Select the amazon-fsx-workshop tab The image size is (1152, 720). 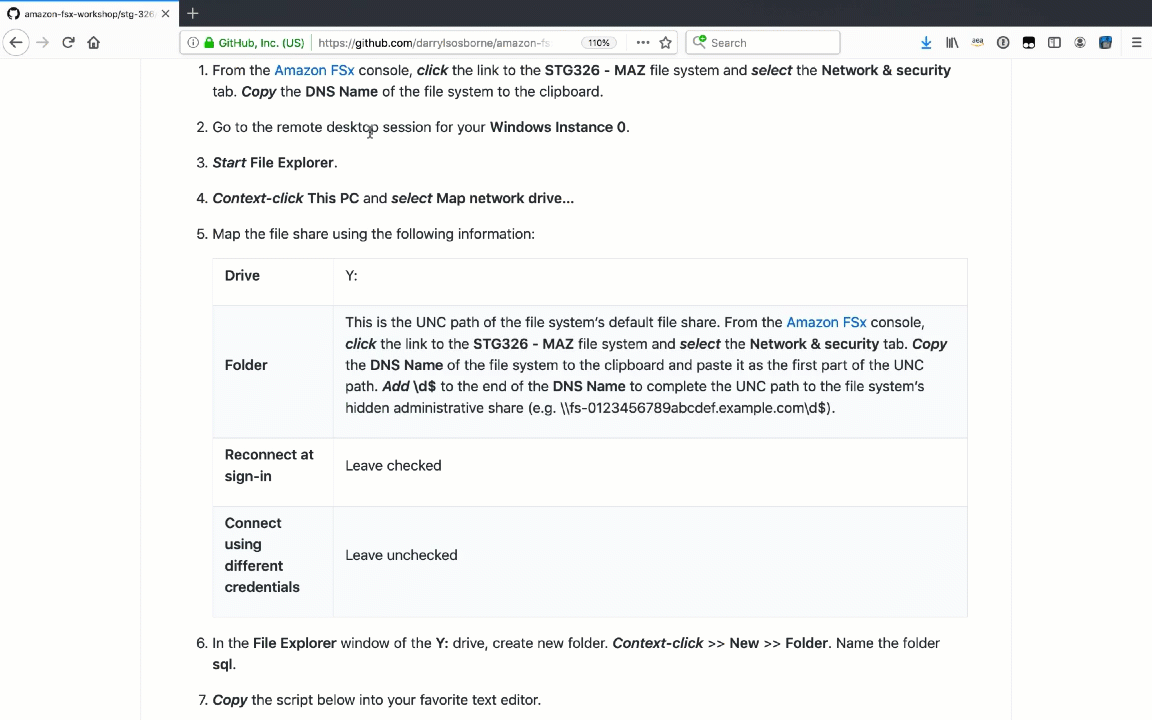tap(89, 13)
